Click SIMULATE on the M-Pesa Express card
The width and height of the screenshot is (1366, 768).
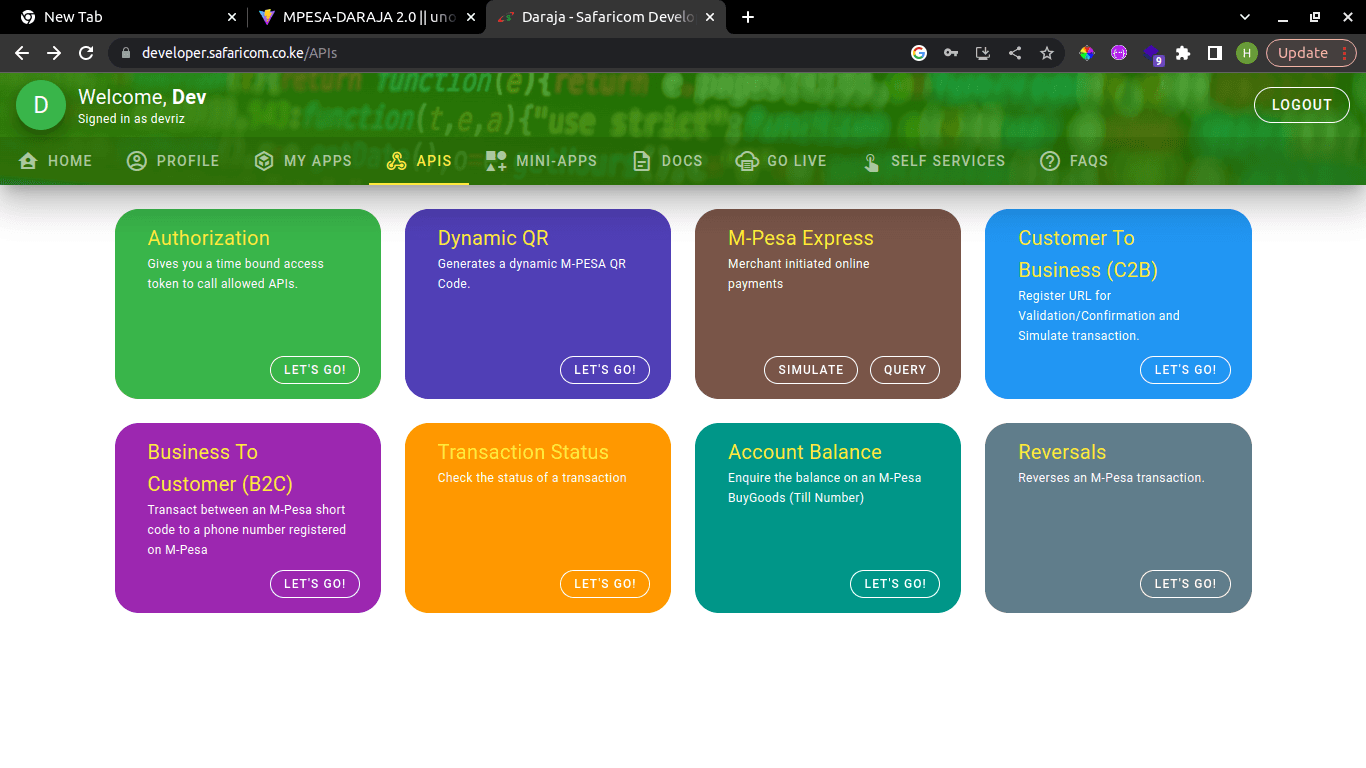(x=811, y=370)
